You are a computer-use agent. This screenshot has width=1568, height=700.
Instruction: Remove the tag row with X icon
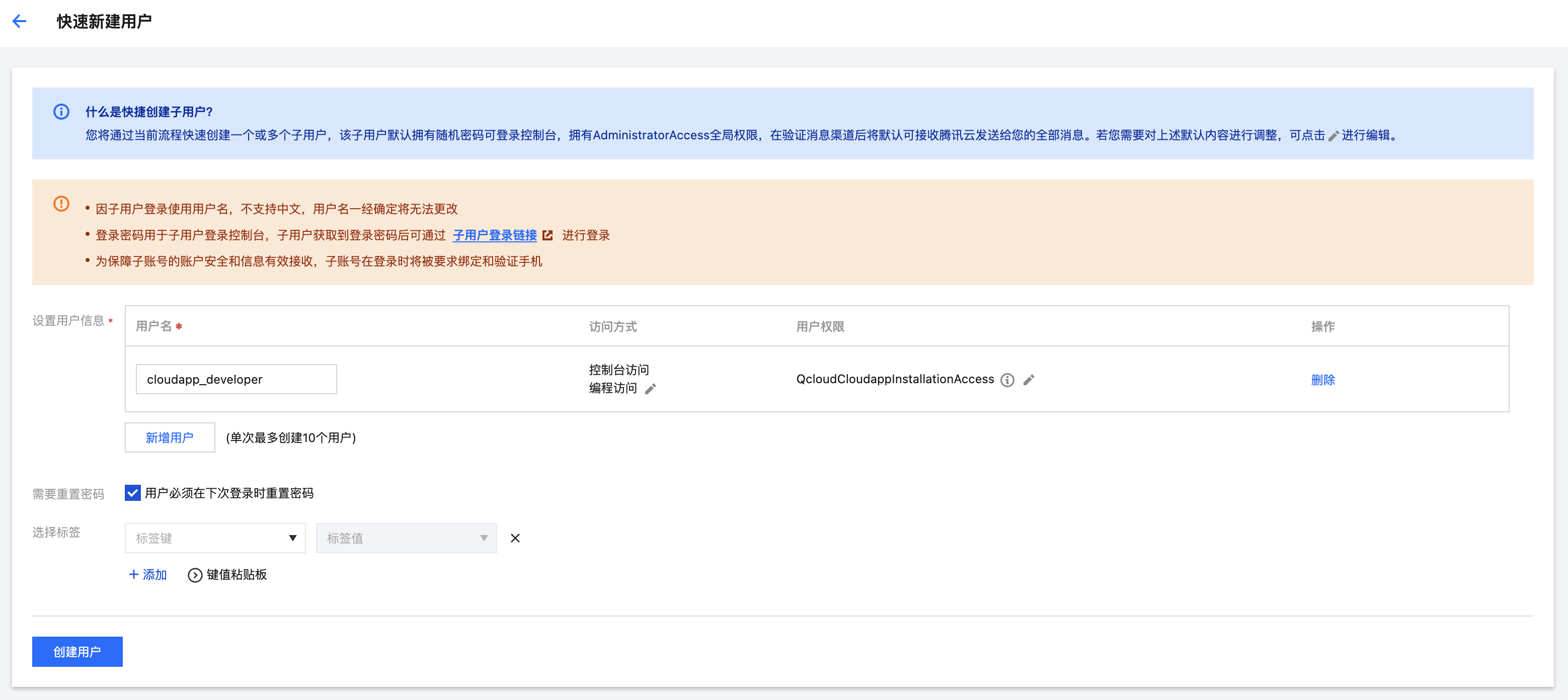(515, 538)
